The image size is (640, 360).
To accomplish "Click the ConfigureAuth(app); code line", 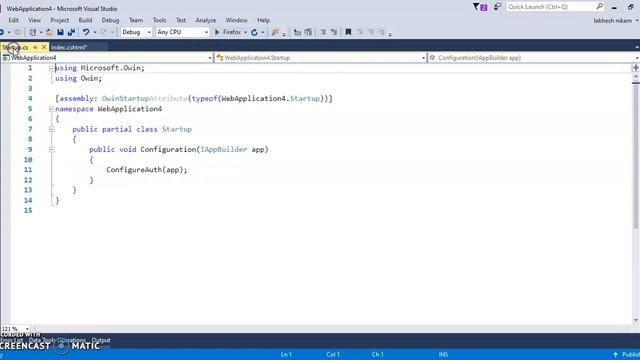I will pos(147,170).
